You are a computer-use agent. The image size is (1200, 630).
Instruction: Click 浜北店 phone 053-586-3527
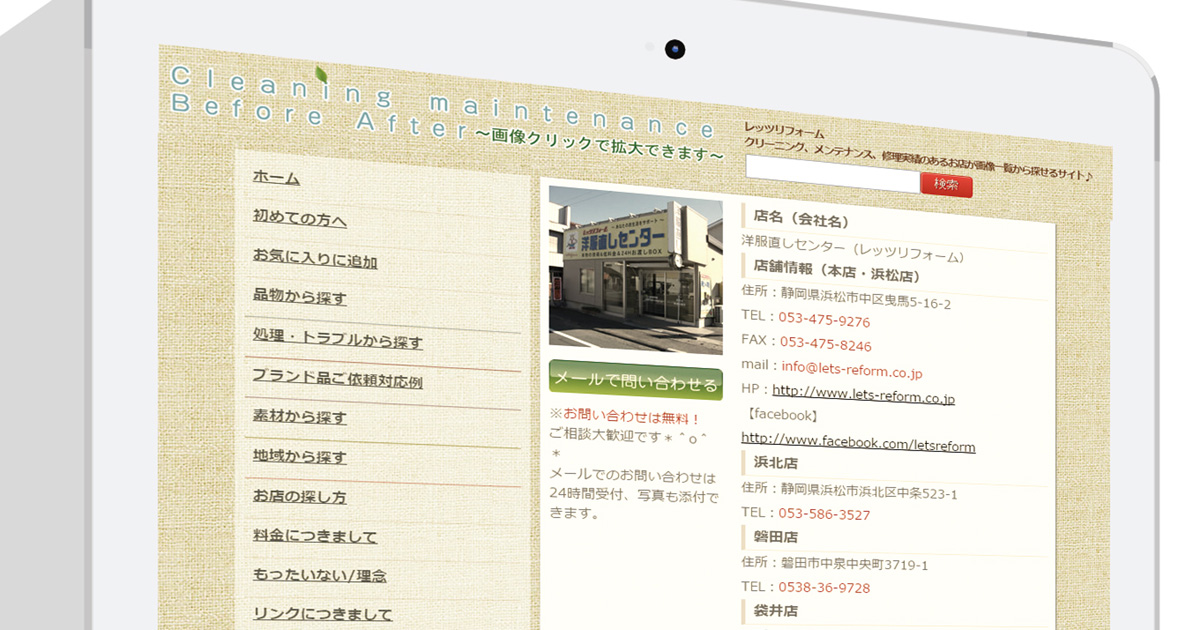pos(824,515)
